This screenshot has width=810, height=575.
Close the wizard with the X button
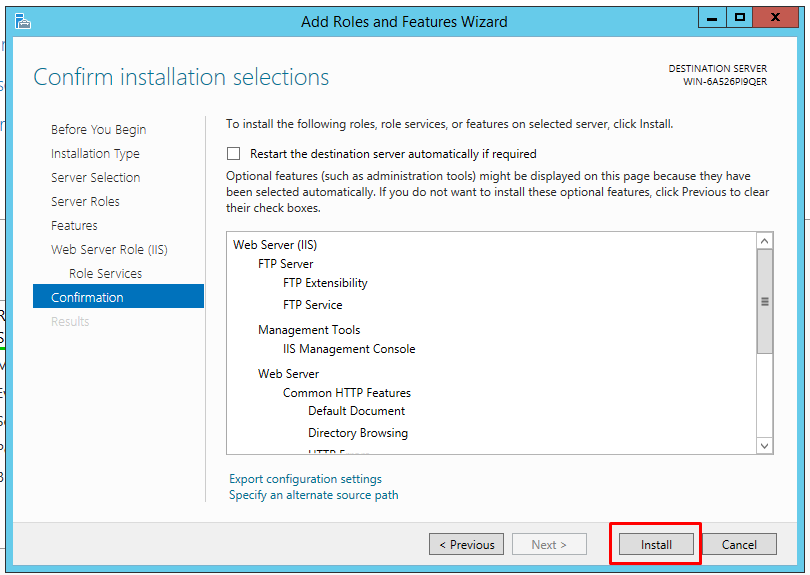point(775,18)
